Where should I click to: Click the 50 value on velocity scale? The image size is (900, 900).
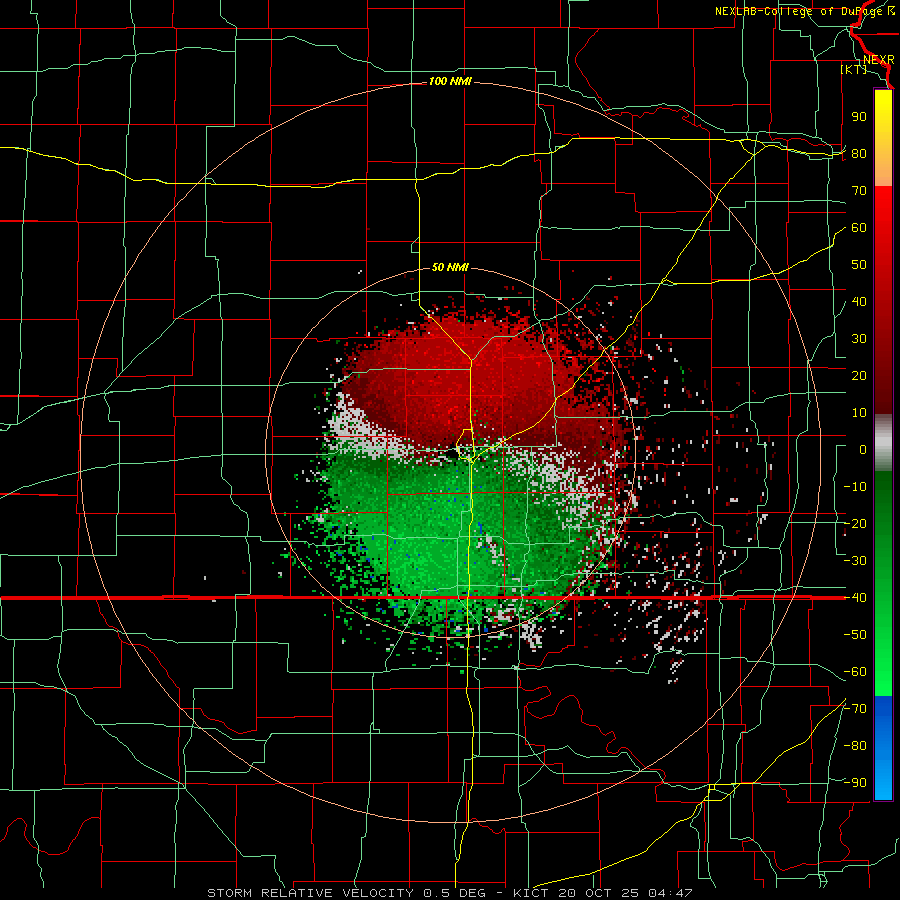pos(859,265)
